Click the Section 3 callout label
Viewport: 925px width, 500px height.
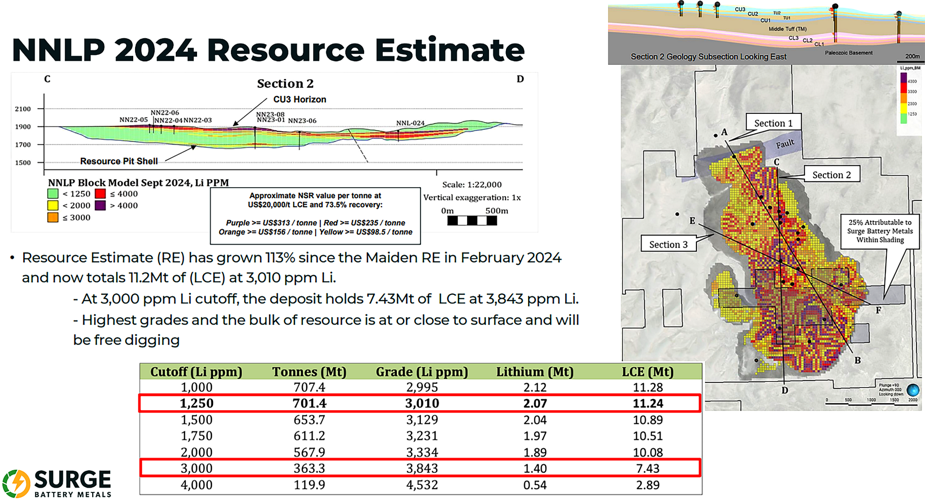668,244
